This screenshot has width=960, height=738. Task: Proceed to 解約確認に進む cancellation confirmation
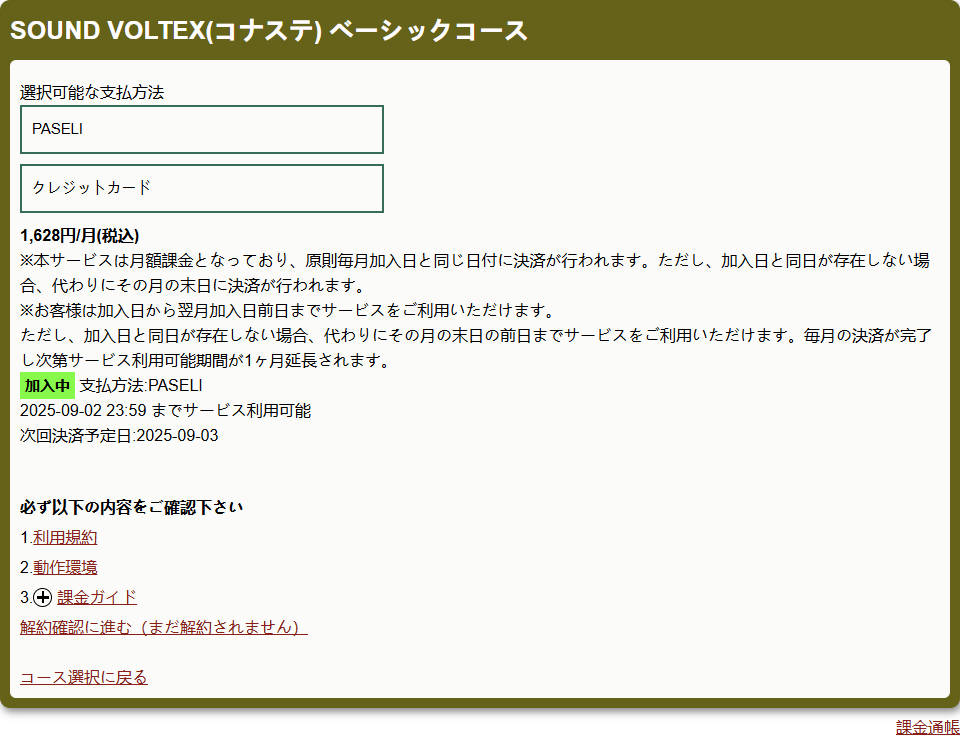163,627
